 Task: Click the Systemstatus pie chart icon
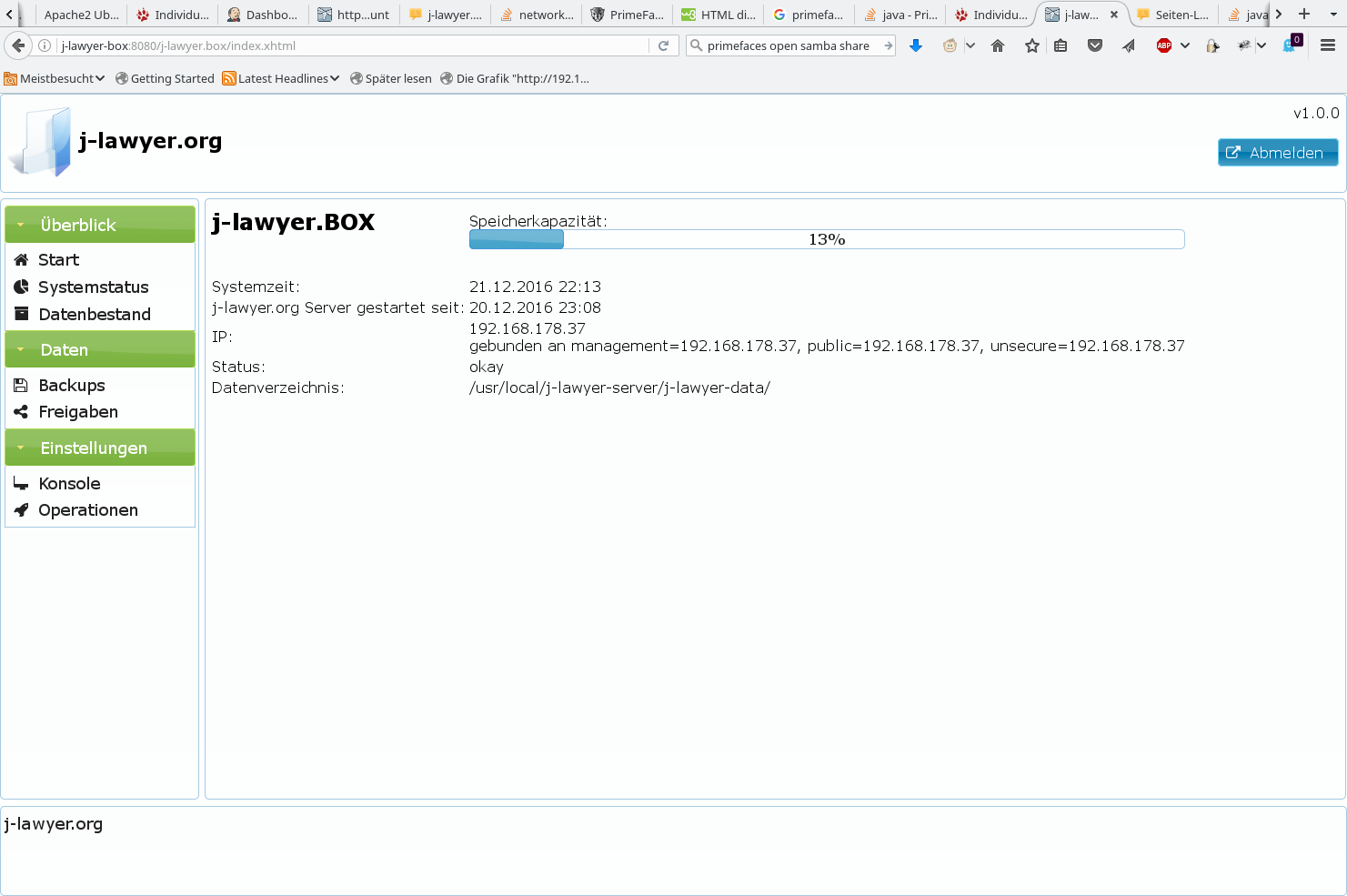click(21, 287)
